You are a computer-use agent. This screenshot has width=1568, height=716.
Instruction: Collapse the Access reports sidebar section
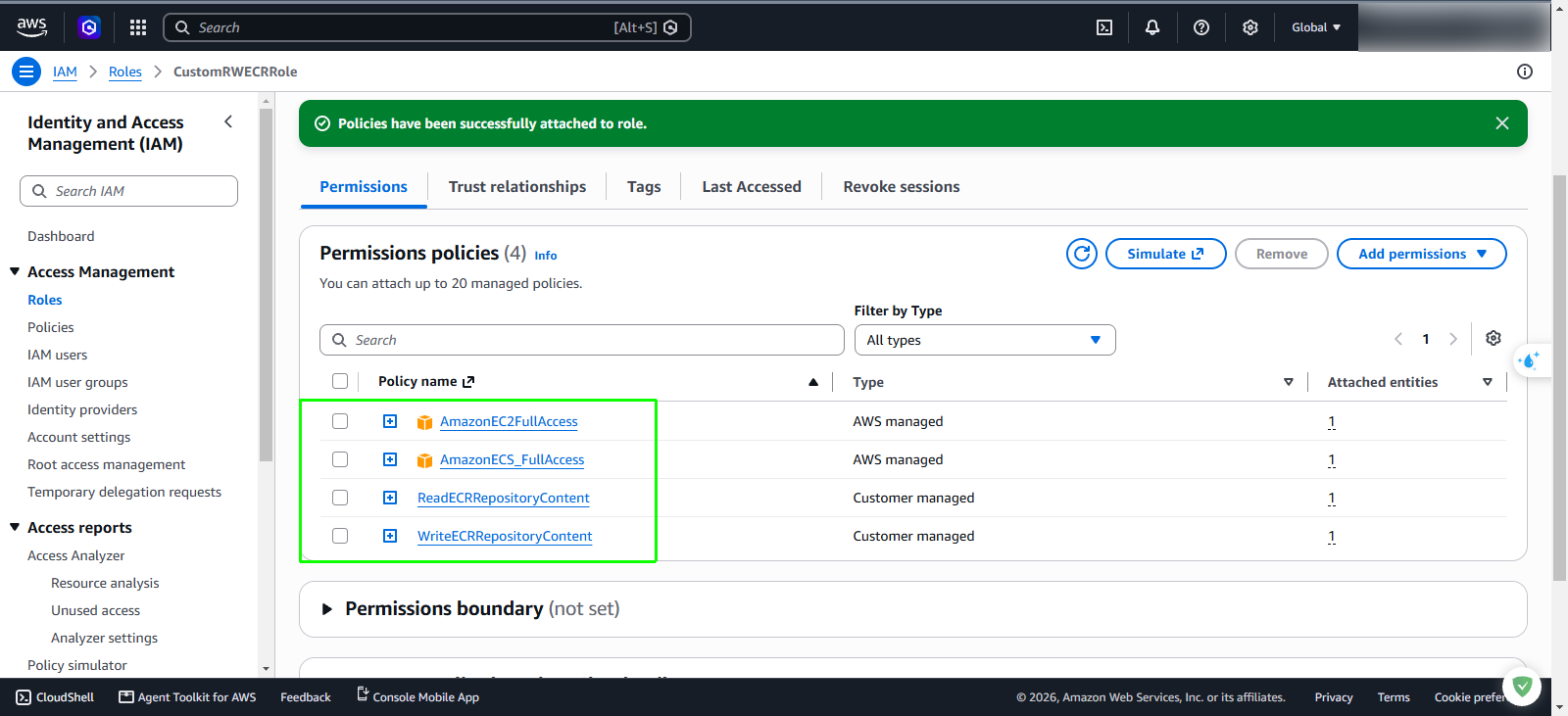pos(15,527)
